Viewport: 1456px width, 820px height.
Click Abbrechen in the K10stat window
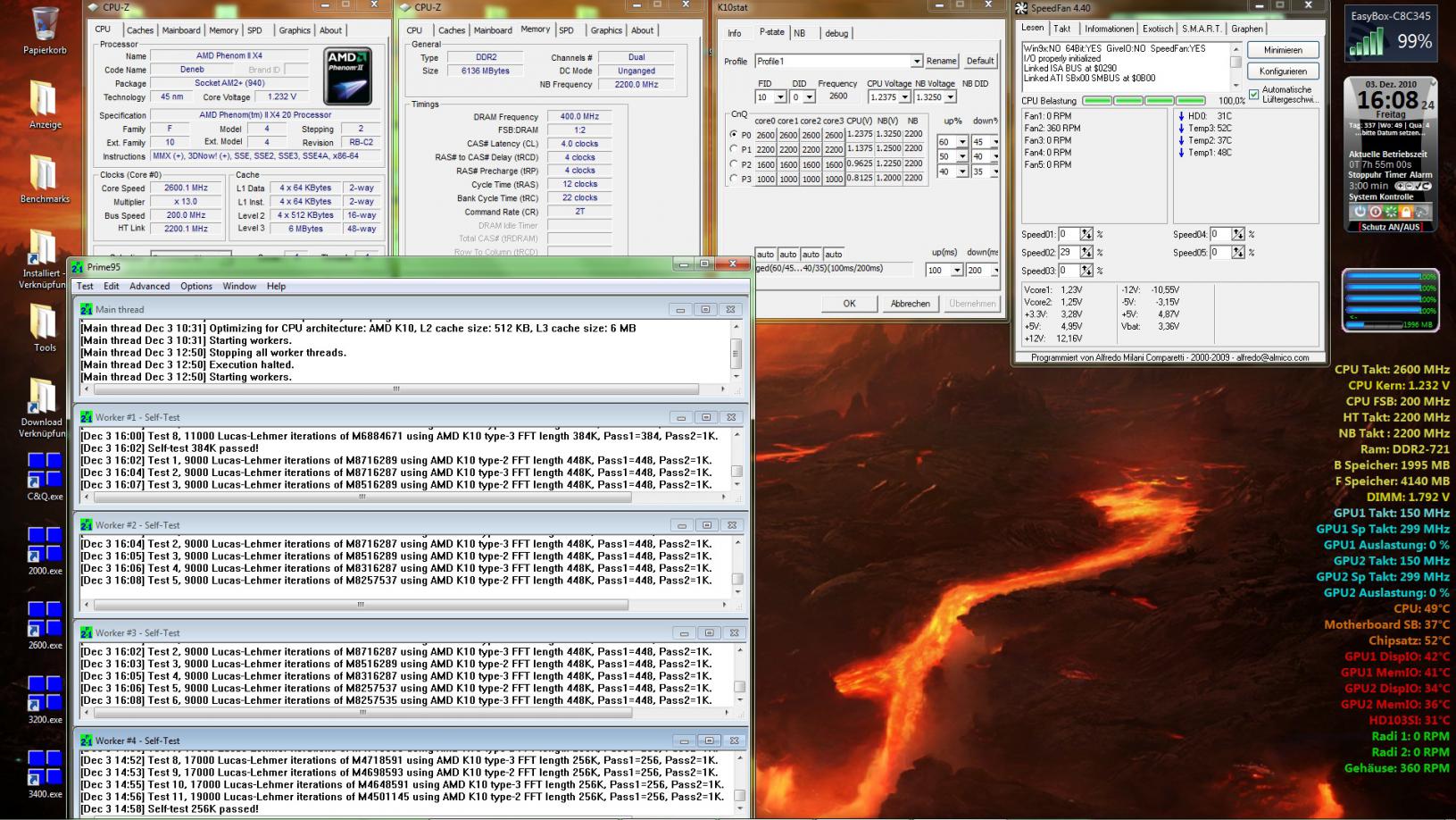coord(910,304)
